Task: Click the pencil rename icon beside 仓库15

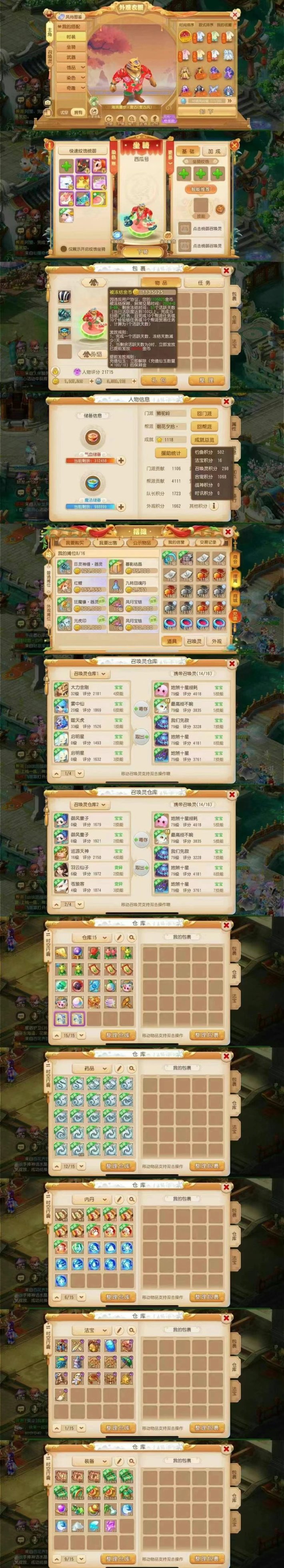Action: [120, 938]
